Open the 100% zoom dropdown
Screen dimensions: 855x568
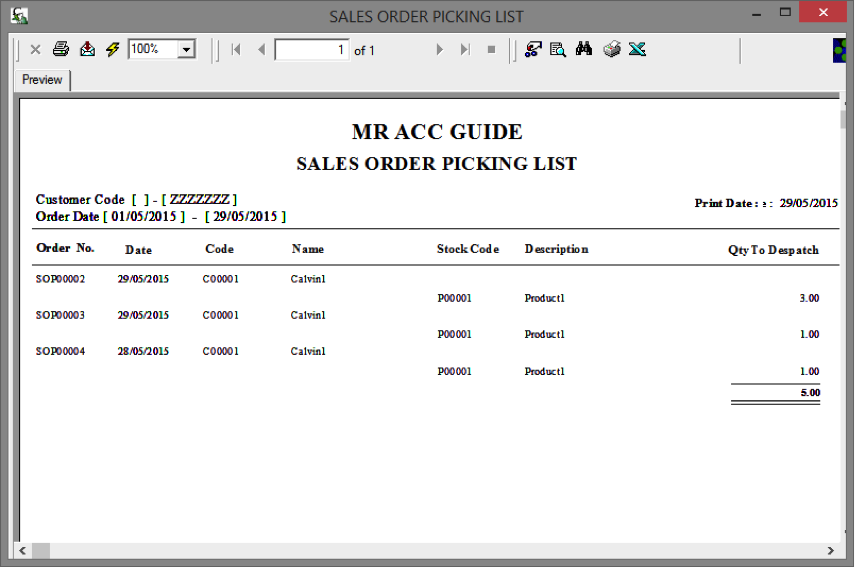(x=186, y=50)
